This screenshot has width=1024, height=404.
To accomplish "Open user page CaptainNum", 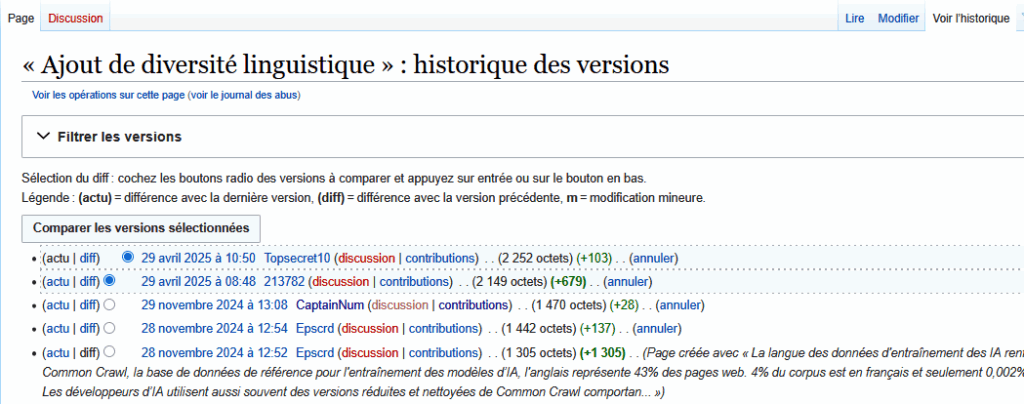I will 330,305.
